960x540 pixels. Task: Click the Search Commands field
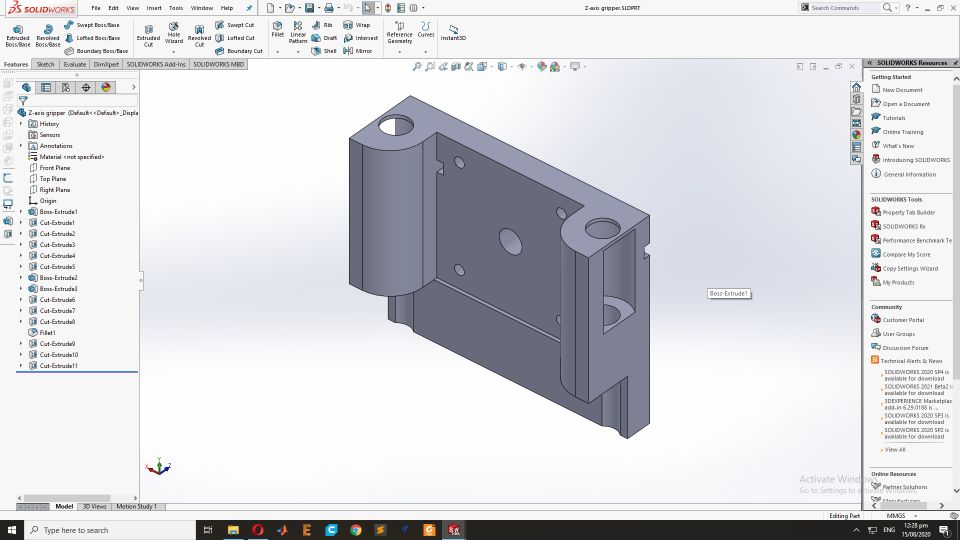coord(845,8)
